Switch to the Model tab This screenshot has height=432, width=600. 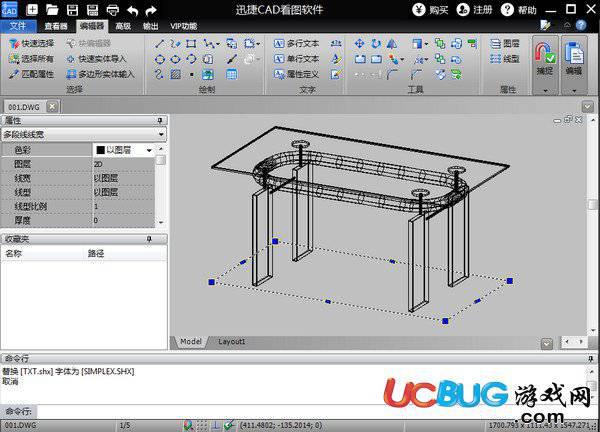coord(191,341)
